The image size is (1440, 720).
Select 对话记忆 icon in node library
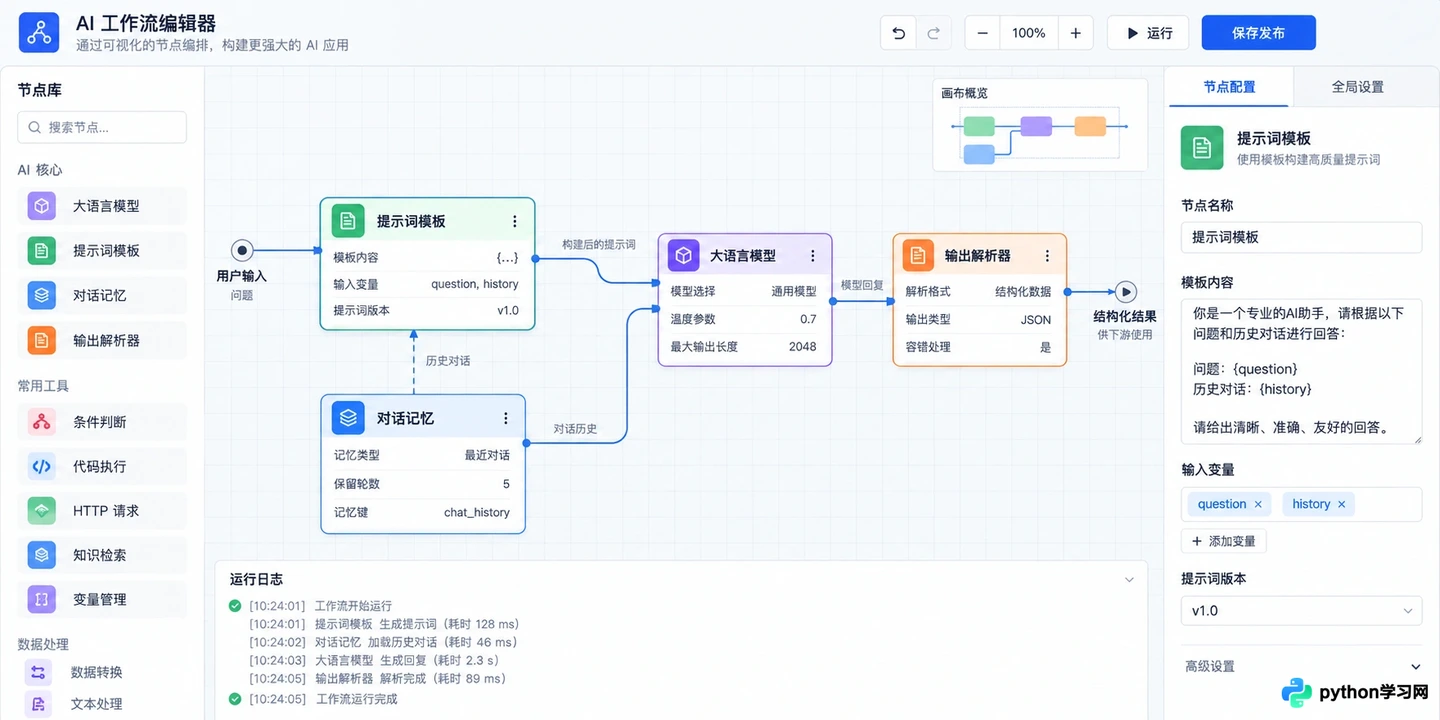click(42, 295)
